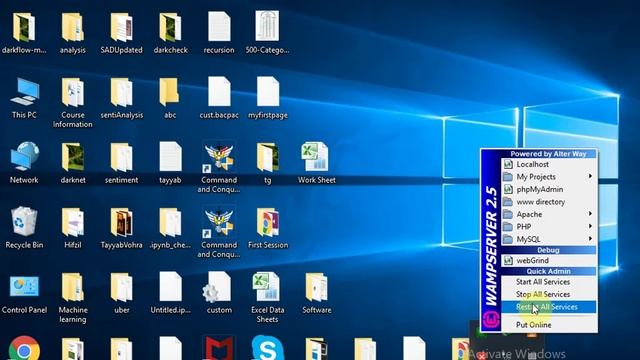Expand My Projects submenu arrow
This screenshot has width=640, height=360.
tap(590, 176)
